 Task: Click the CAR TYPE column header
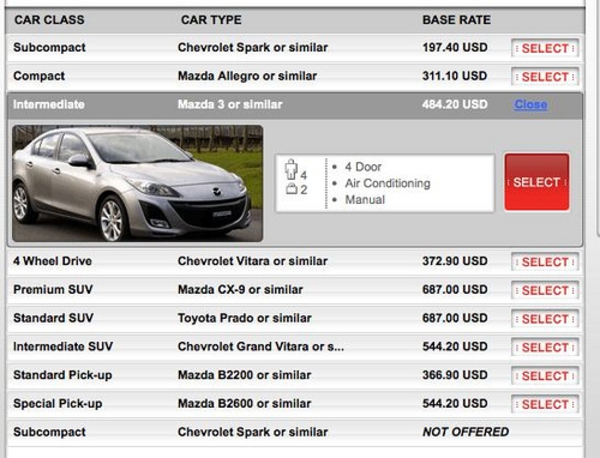[x=211, y=20]
